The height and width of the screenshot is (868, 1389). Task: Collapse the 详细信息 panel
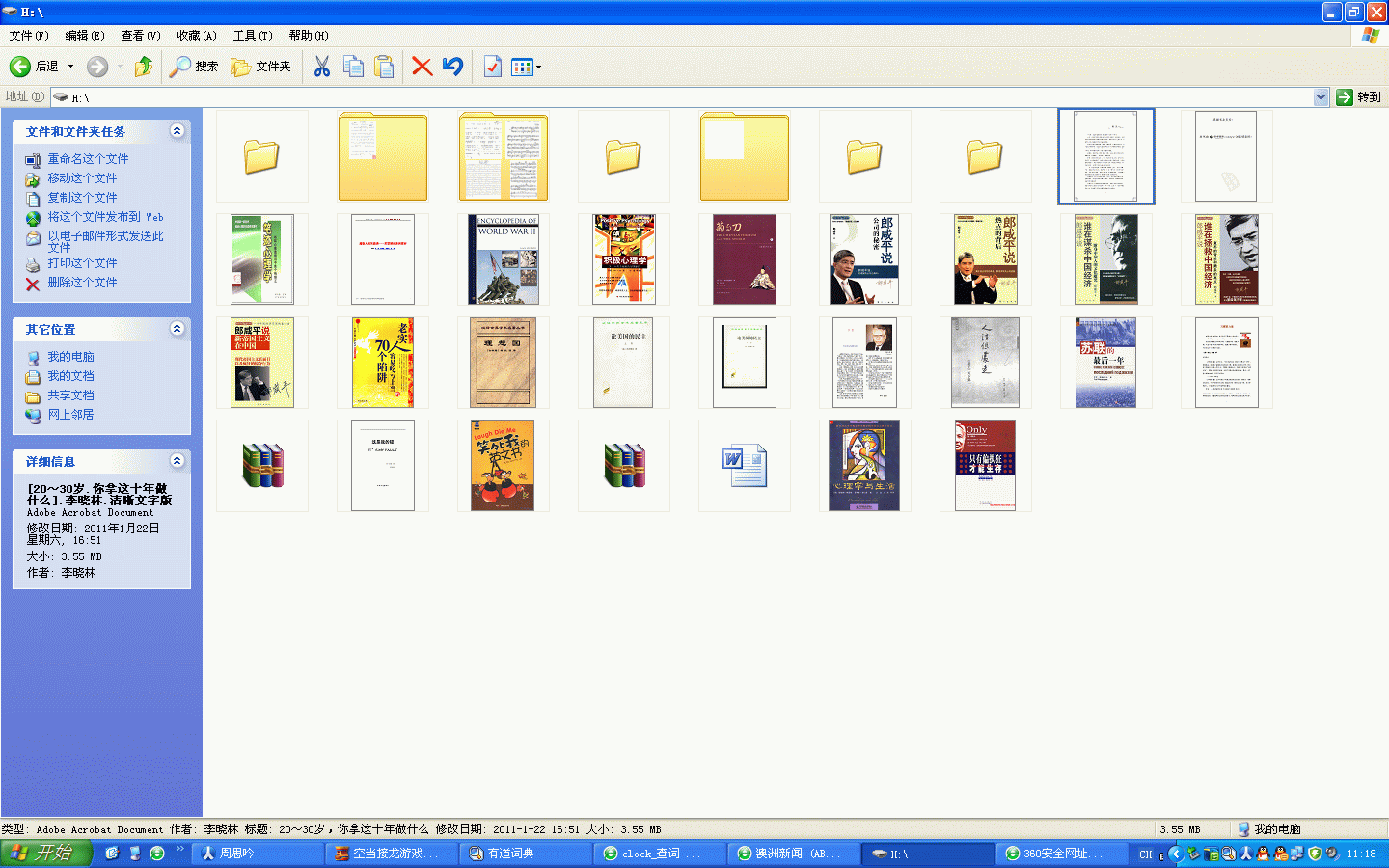point(177,461)
